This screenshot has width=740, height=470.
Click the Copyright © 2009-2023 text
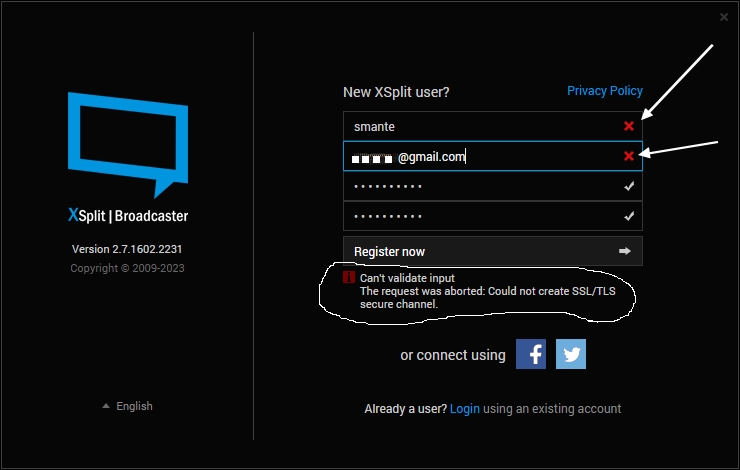click(127, 268)
